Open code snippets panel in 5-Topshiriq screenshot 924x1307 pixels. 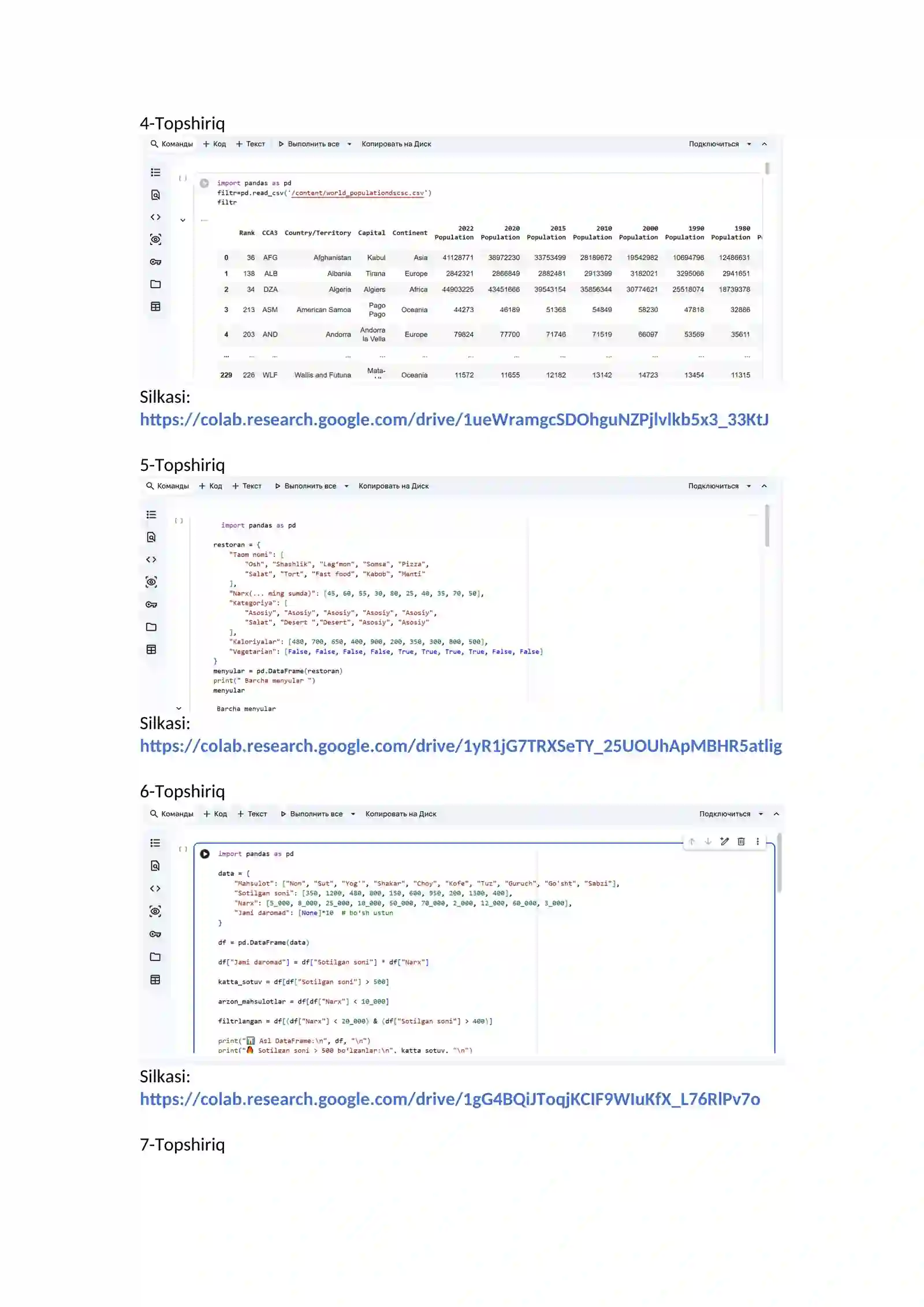point(151,559)
